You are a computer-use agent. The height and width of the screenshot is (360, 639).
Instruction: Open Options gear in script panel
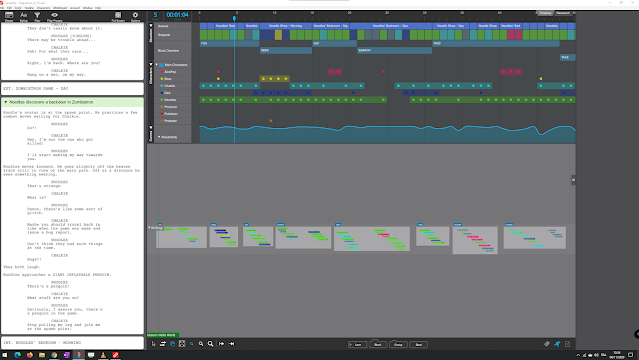135,16
